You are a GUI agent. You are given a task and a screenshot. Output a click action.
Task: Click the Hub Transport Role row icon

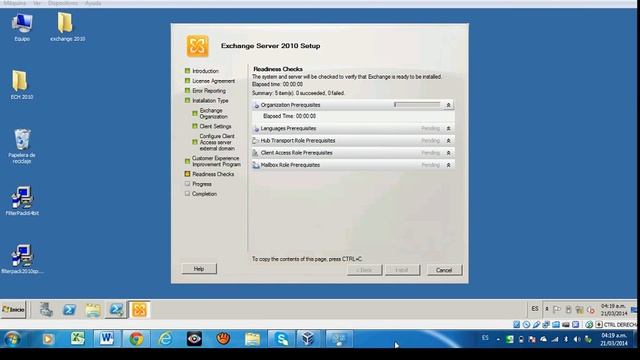(x=256, y=141)
